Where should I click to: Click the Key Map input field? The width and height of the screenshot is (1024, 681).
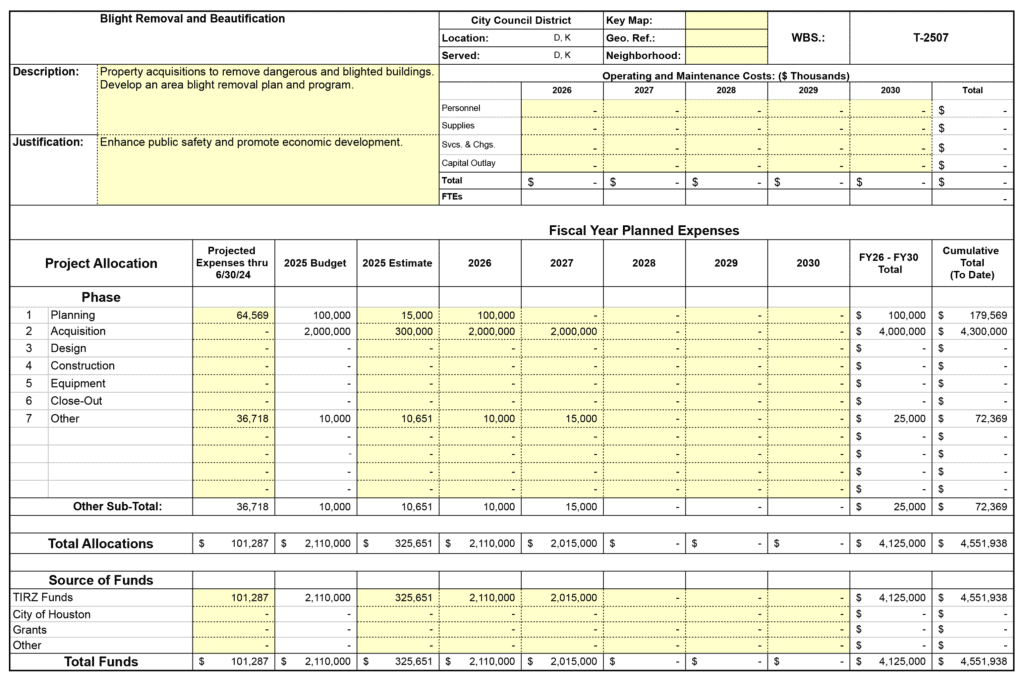pos(726,20)
